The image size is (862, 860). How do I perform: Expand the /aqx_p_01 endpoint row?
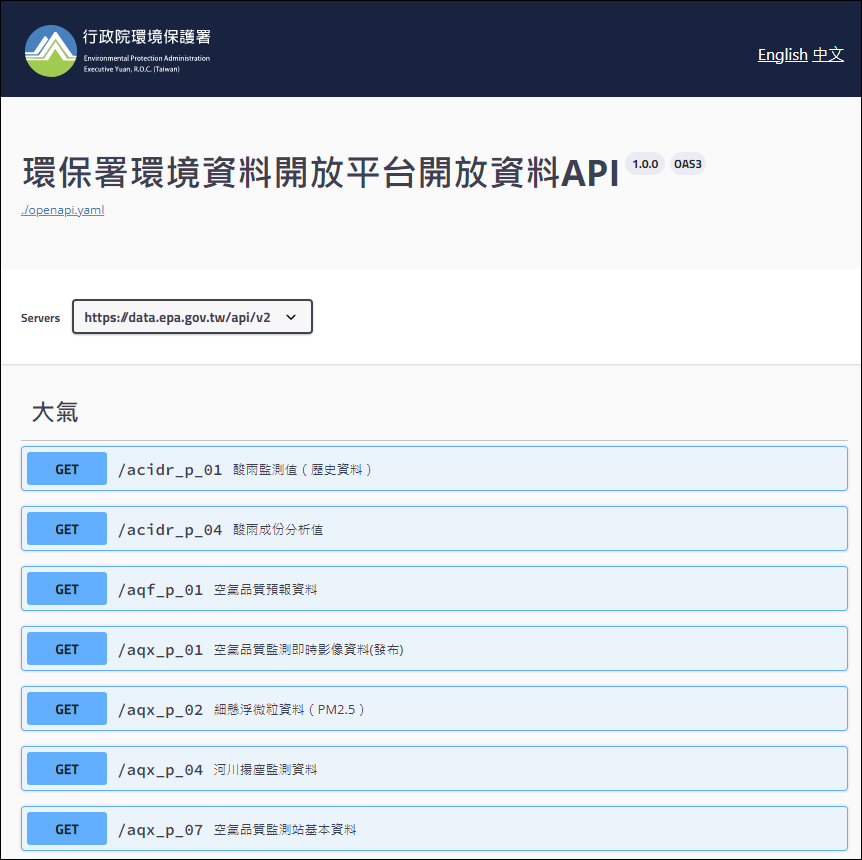pos(434,649)
